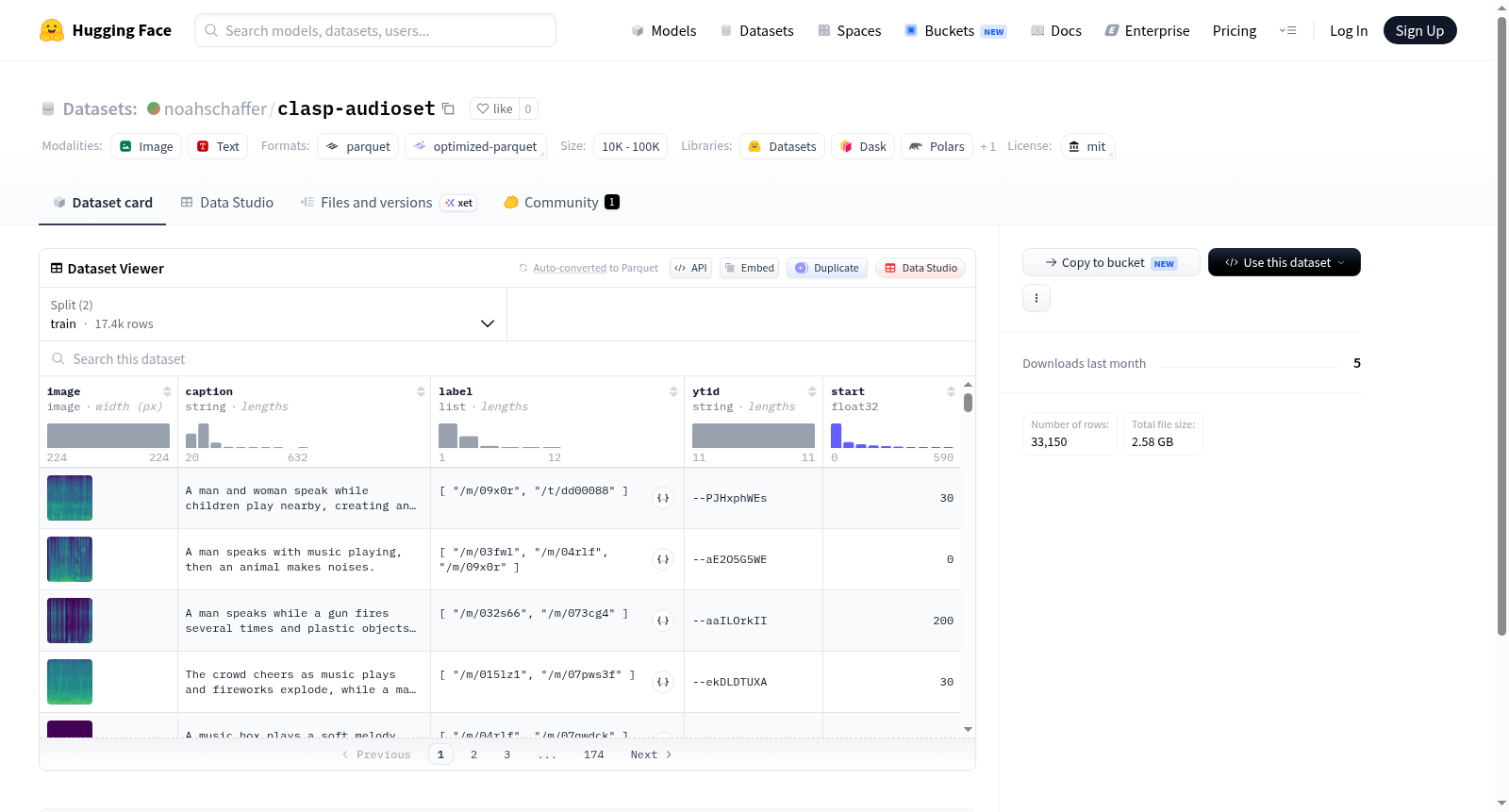Go to Datasets in top navigation

pos(757,30)
